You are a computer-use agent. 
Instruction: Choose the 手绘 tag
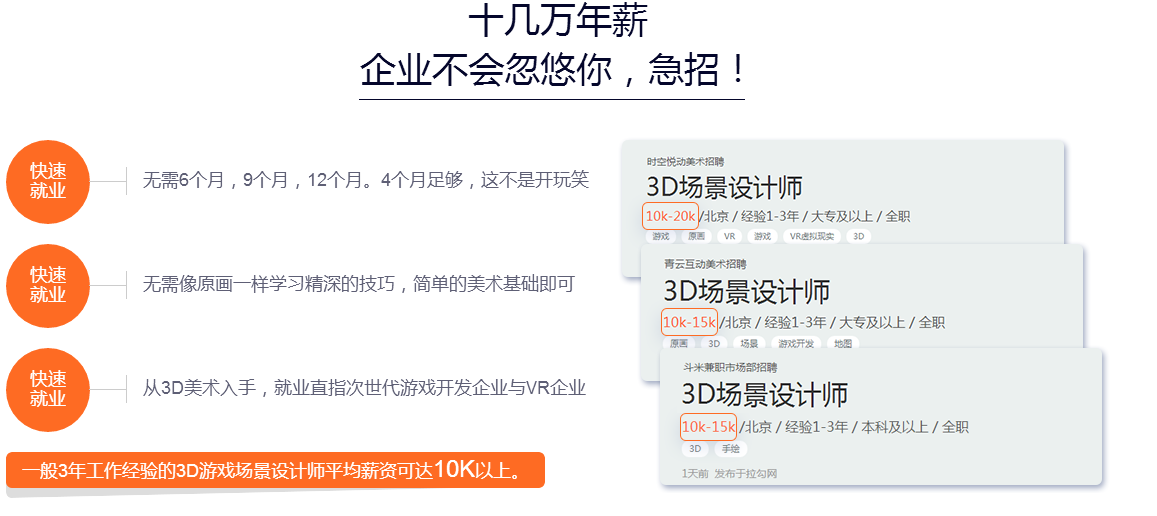point(731,449)
